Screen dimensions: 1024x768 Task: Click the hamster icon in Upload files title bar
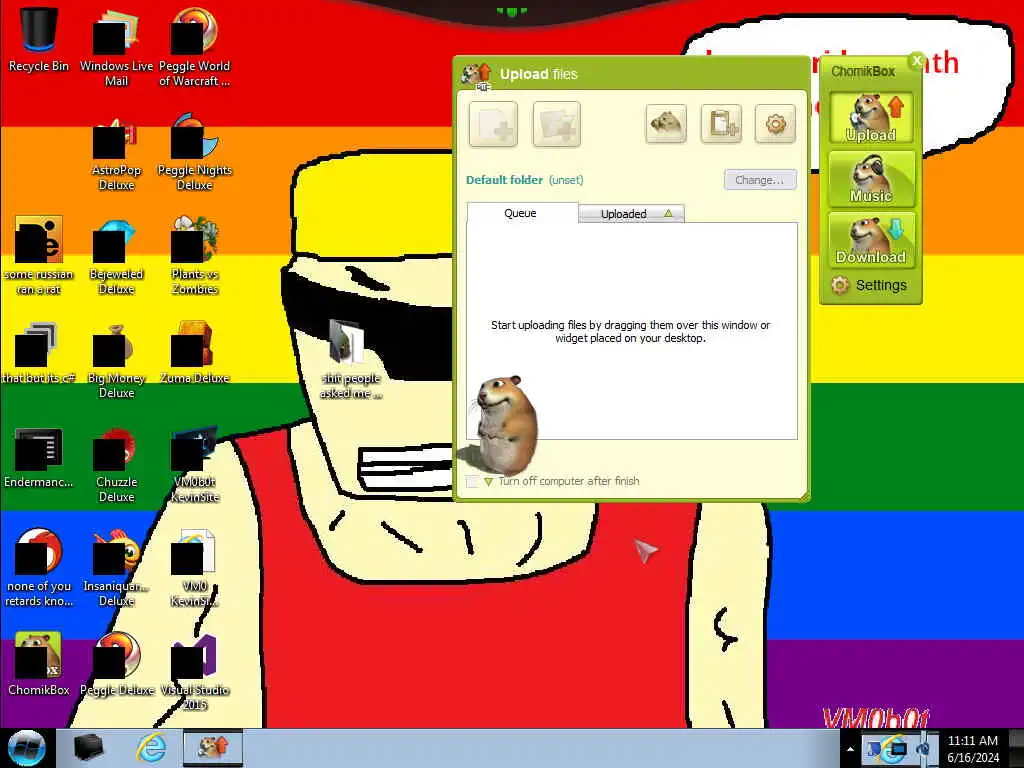477,75
